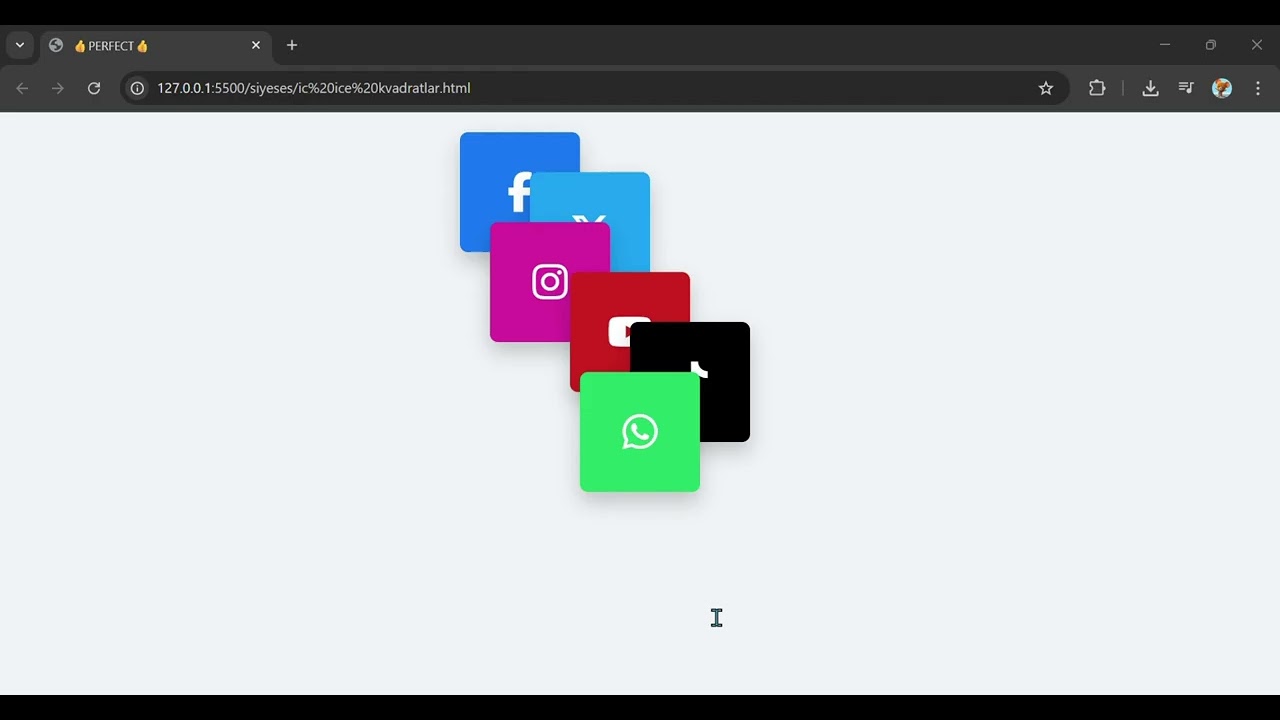Expand the tab search dropdown

click(x=20, y=45)
